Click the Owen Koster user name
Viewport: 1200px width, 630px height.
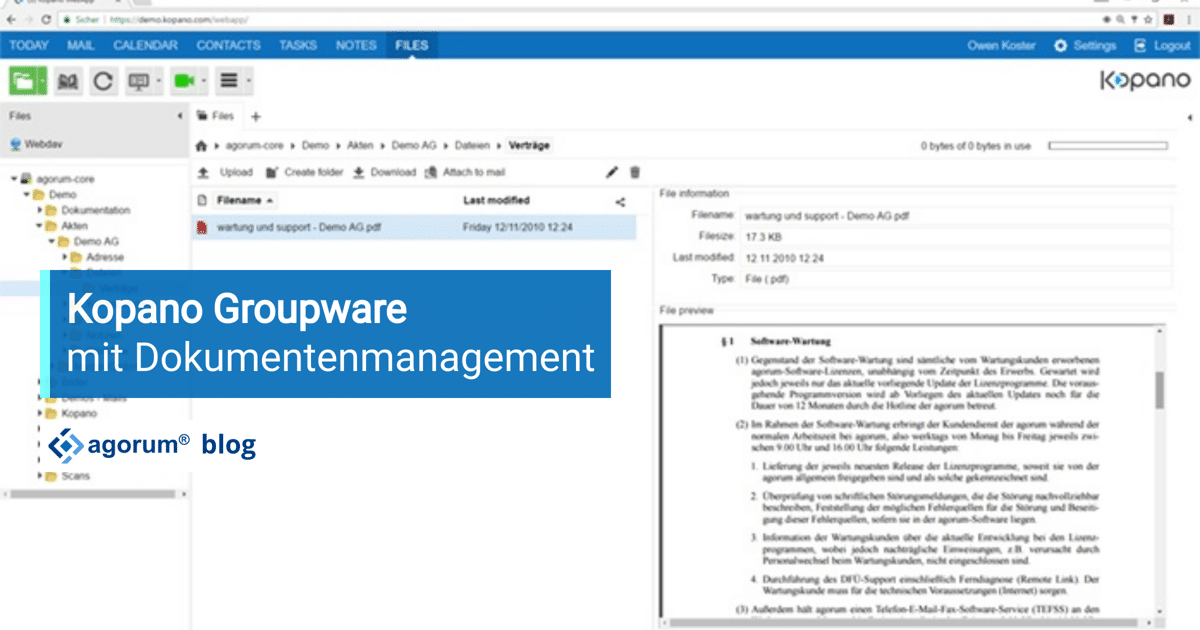tap(1002, 46)
